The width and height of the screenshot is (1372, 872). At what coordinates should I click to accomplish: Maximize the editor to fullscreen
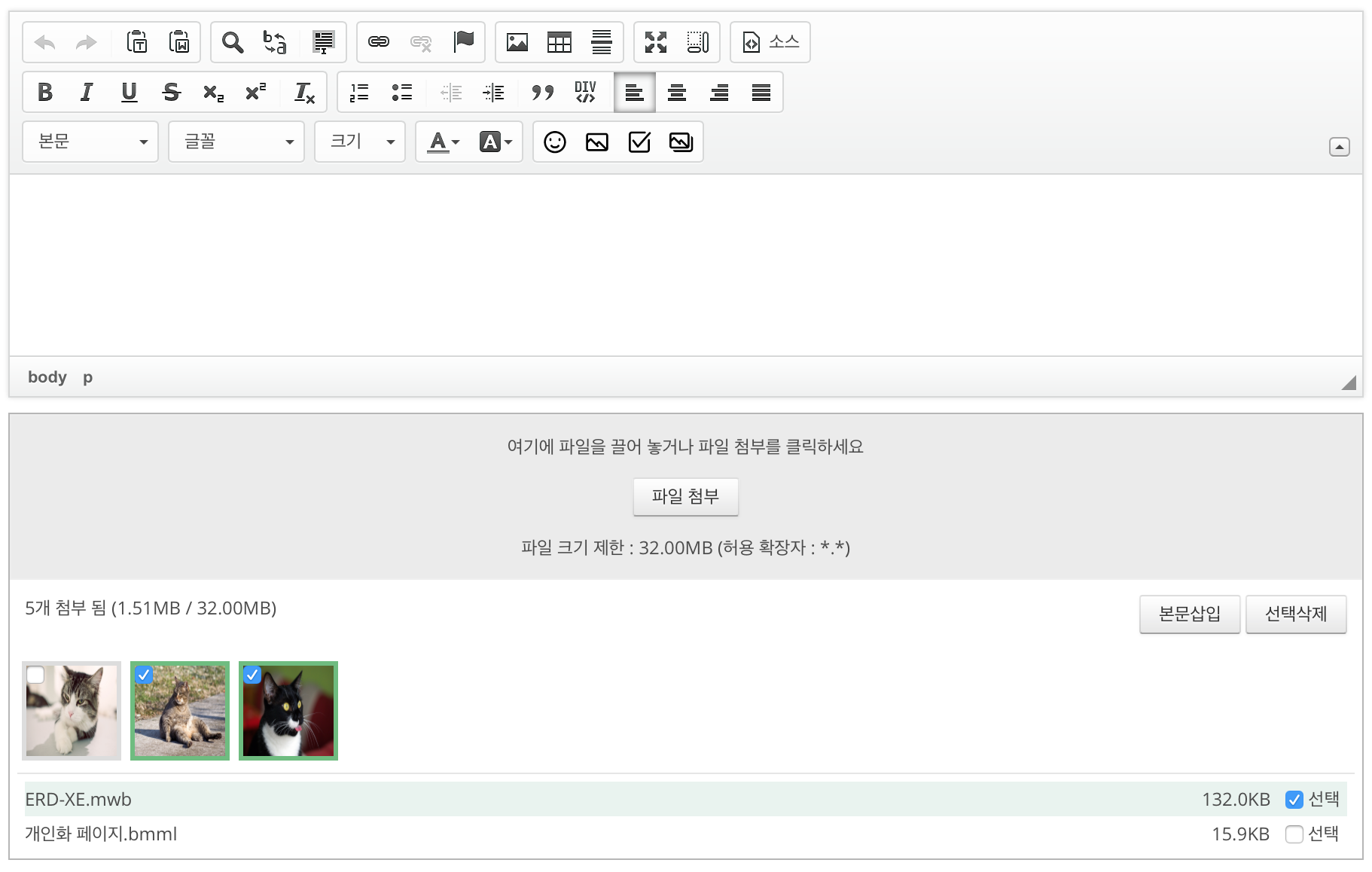click(655, 43)
